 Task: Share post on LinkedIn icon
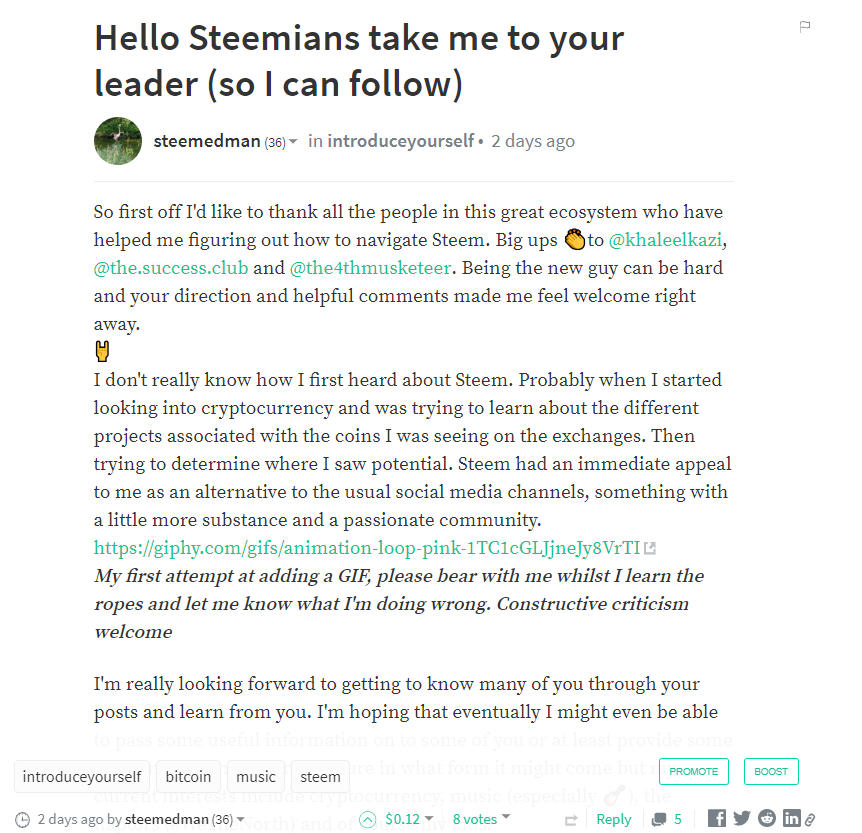click(791, 819)
